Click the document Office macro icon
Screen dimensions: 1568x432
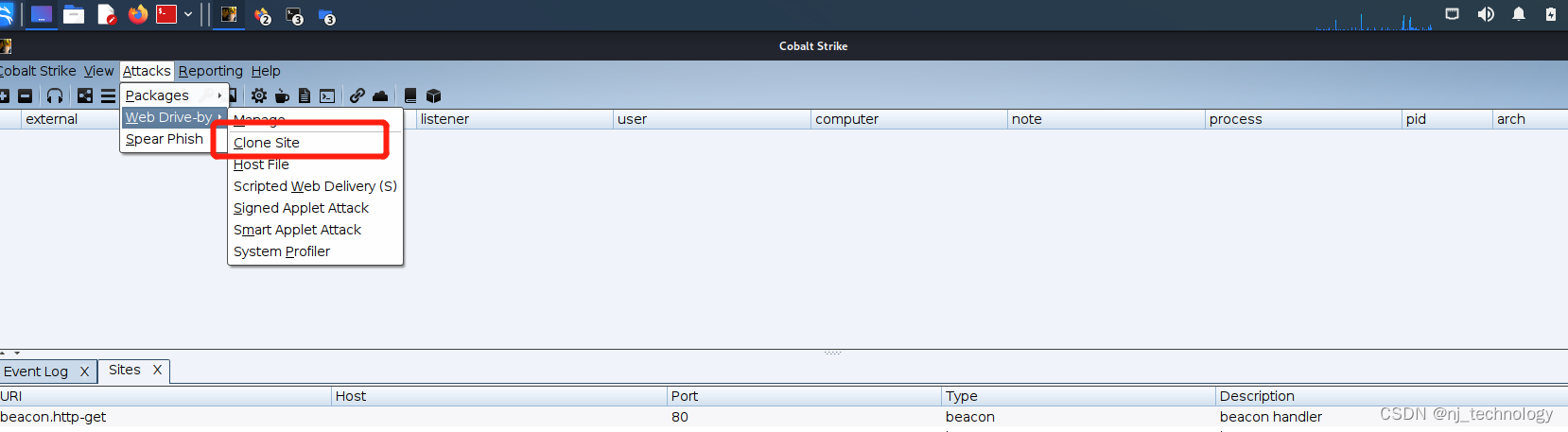(x=305, y=95)
